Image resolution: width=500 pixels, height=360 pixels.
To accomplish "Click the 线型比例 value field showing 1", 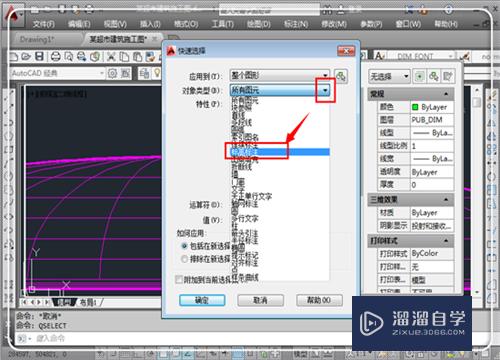I will point(432,146).
